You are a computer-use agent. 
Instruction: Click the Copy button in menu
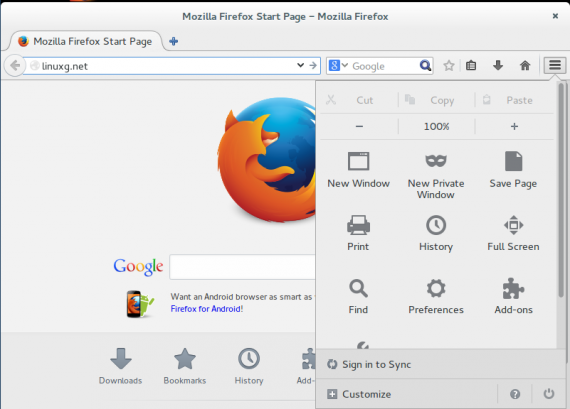[436, 100]
